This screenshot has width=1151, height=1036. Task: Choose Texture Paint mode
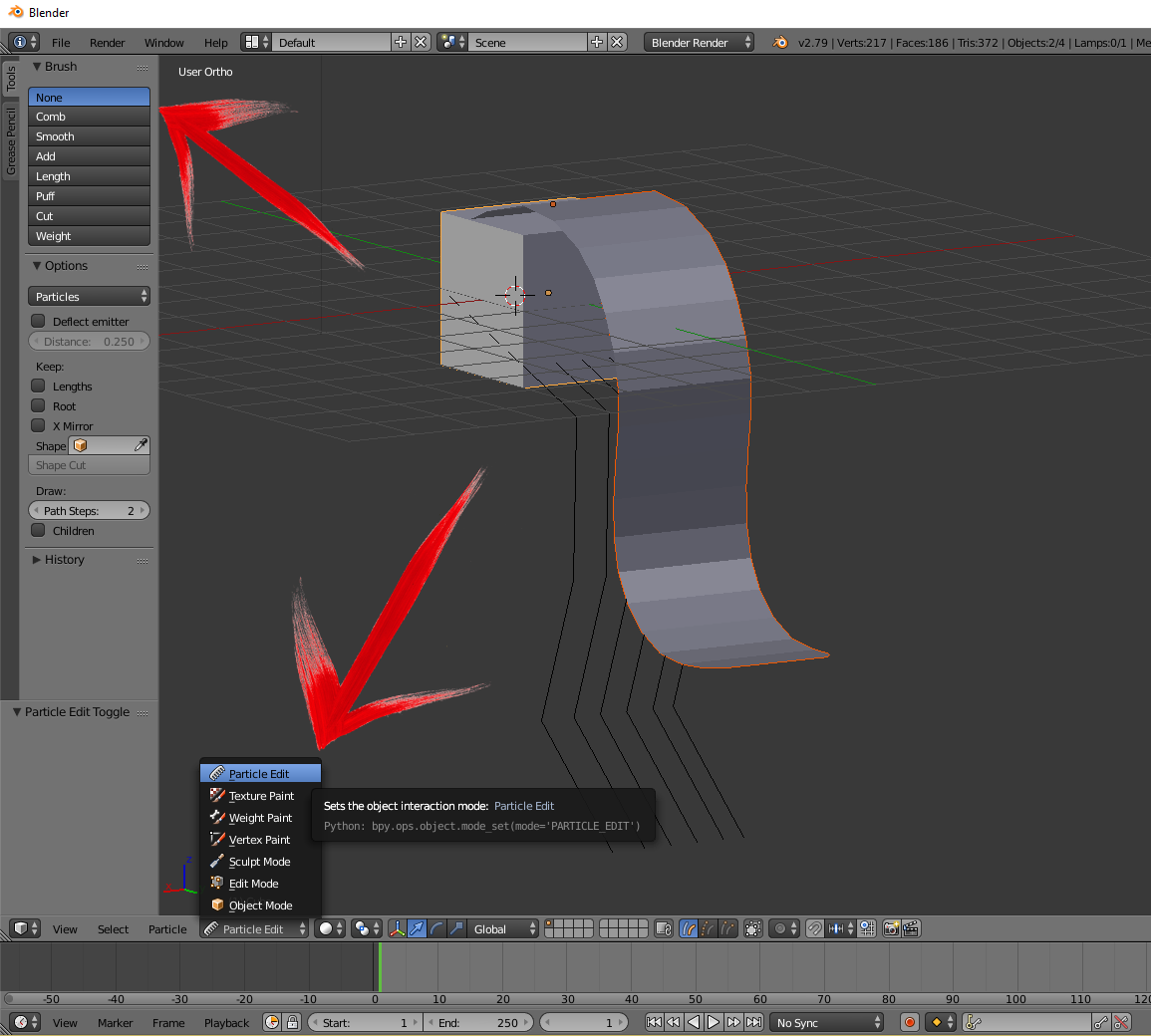click(260, 795)
